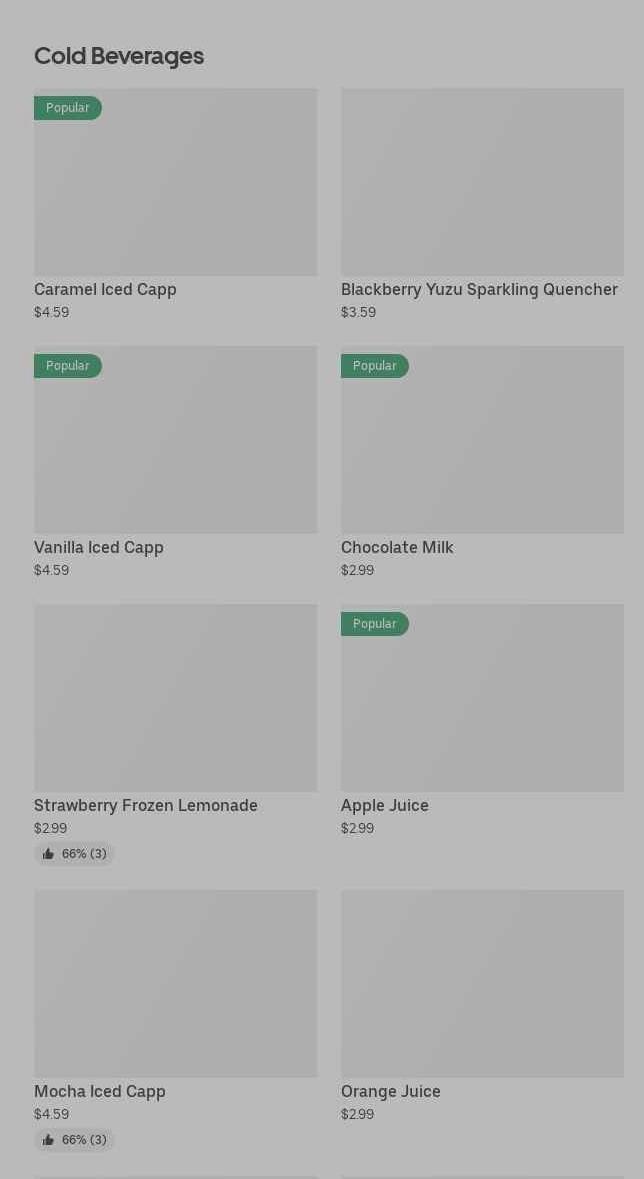Click the Apple Juice item name
The width and height of the screenshot is (644, 1179).
pyautogui.click(x=385, y=806)
